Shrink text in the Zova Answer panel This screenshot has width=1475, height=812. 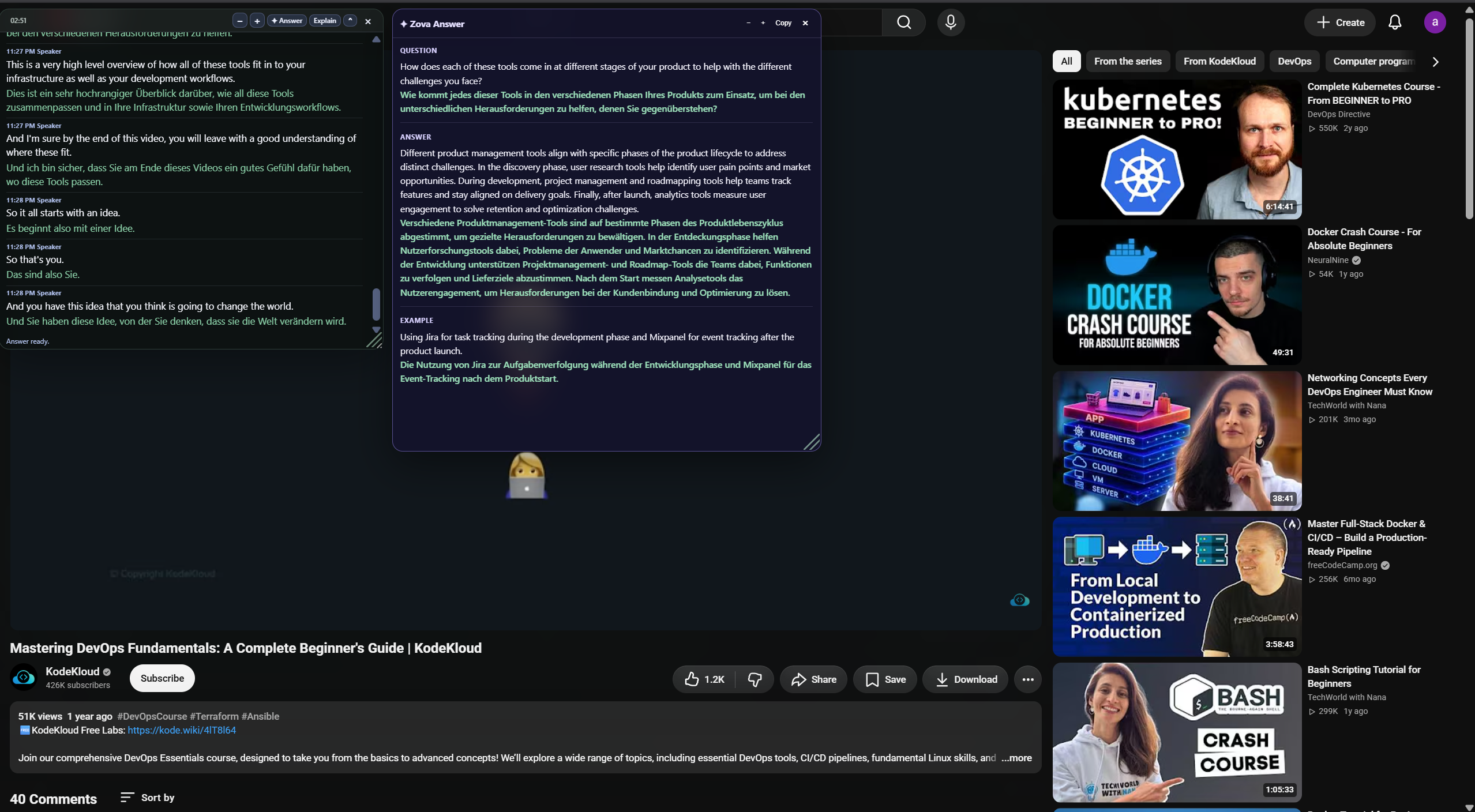(x=748, y=23)
